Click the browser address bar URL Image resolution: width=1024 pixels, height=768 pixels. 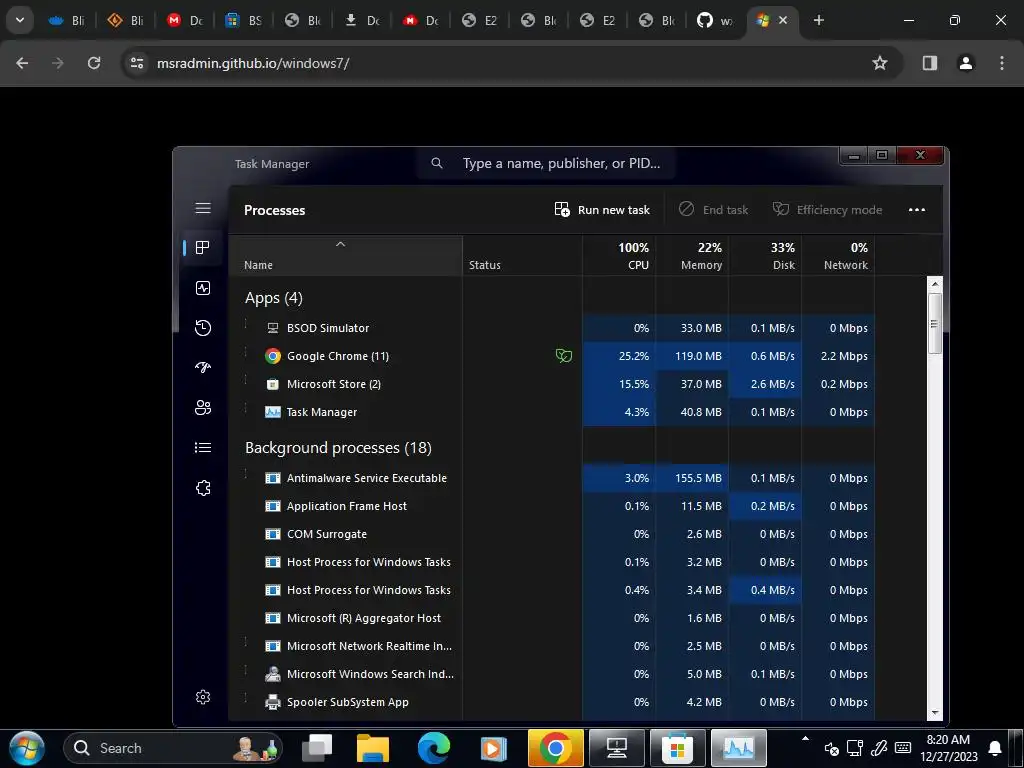click(253, 63)
